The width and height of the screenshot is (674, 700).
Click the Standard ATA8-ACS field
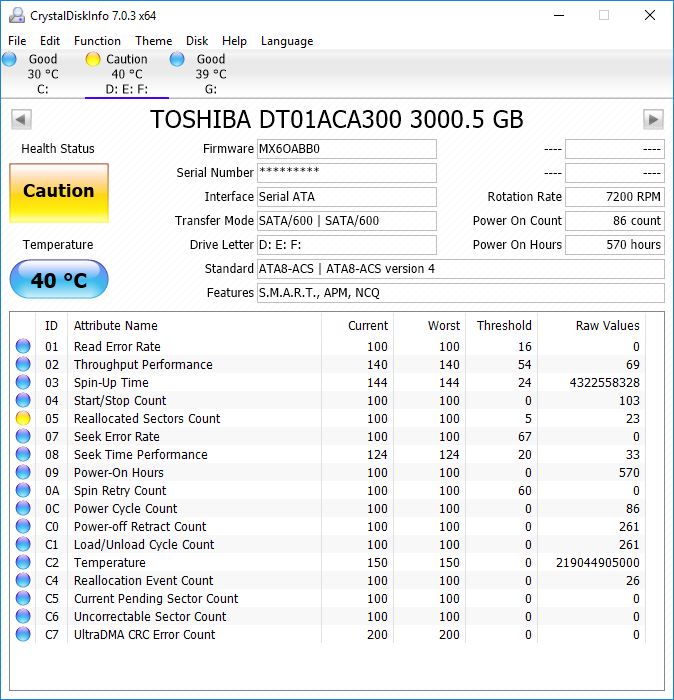tap(461, 269)
